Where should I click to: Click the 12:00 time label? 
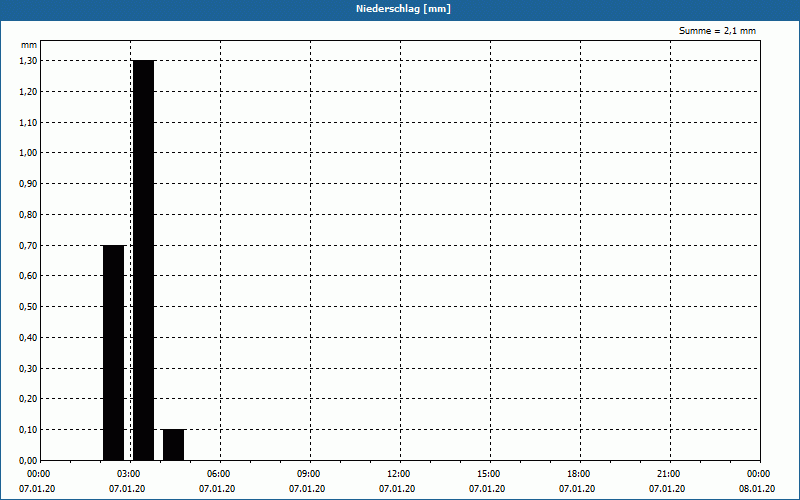(398, 474)
